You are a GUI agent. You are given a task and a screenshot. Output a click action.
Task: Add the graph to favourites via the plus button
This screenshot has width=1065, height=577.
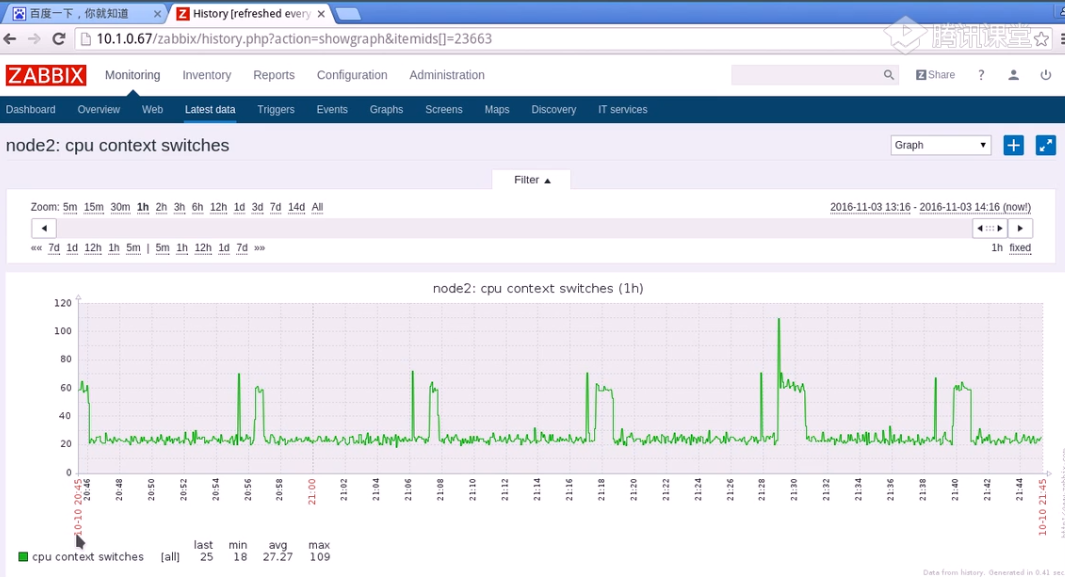coord(1013,145)
